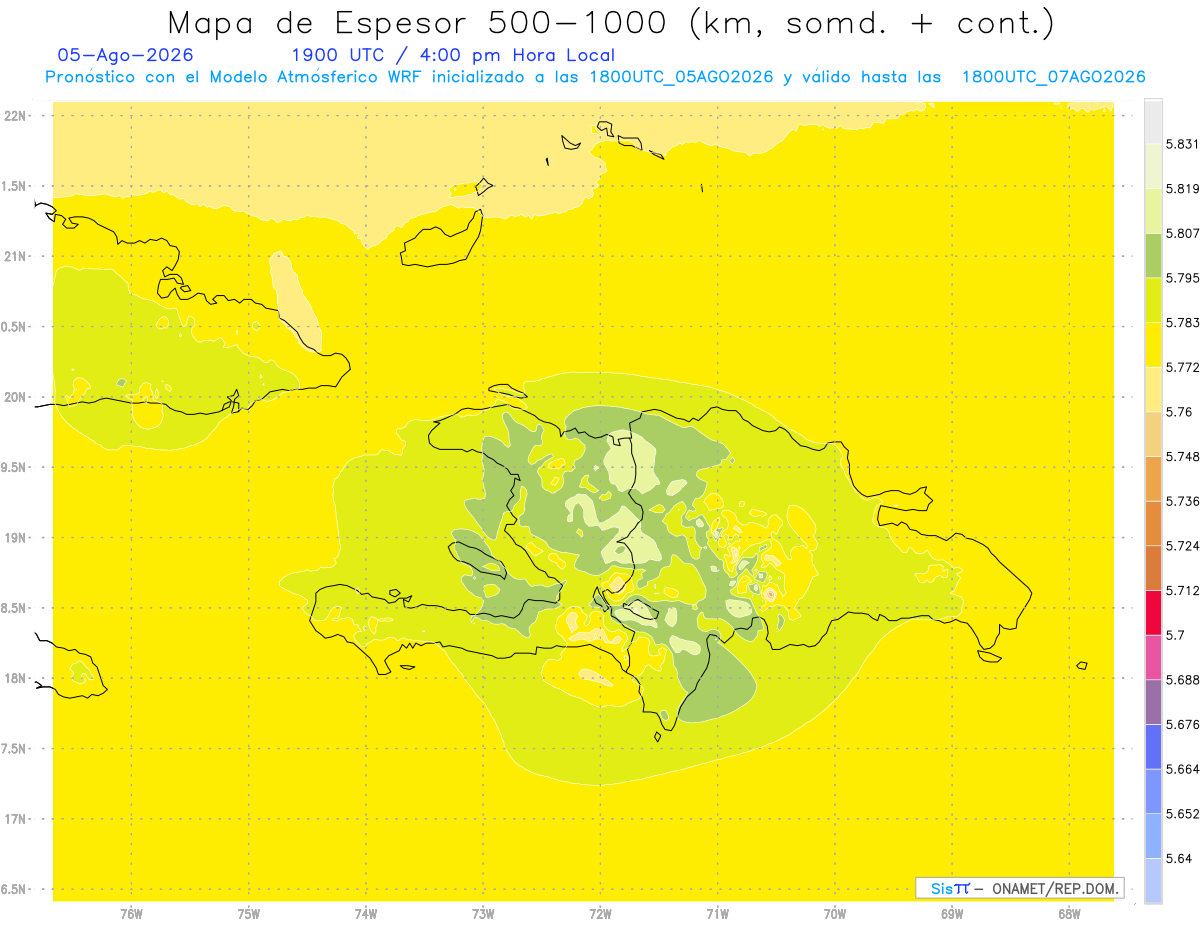
Task: Select the pink legend swatch below 5.7
Action: pos(1153,657)
